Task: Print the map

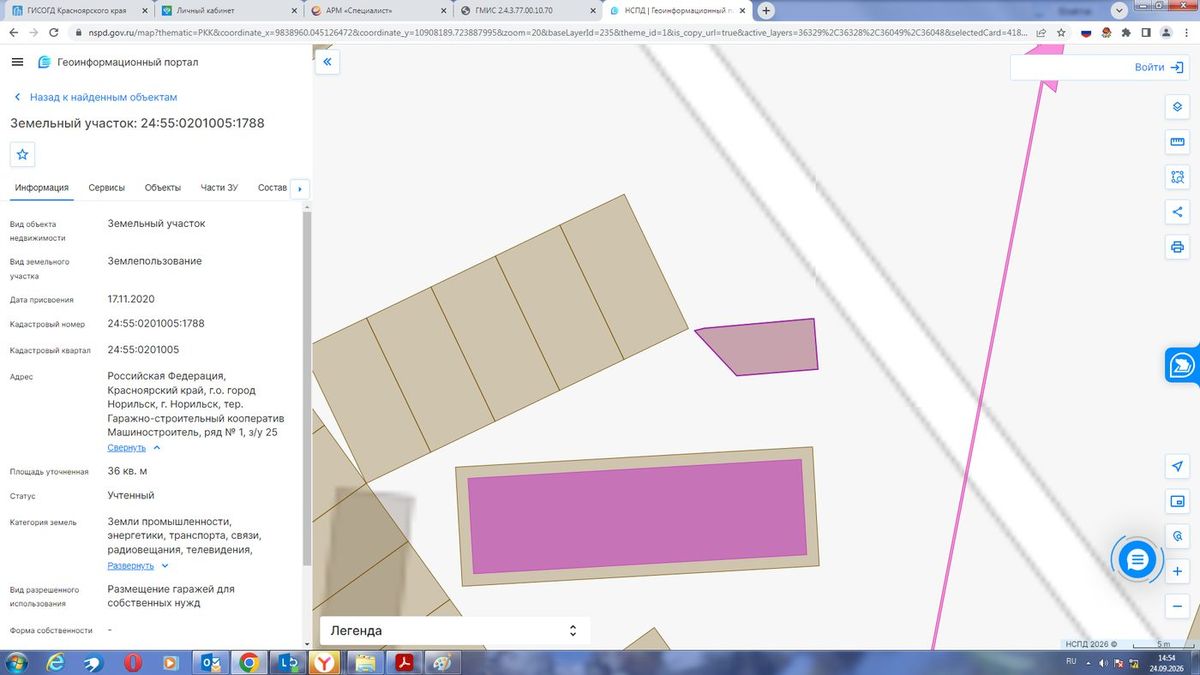Action: [x=1177, y=247]
